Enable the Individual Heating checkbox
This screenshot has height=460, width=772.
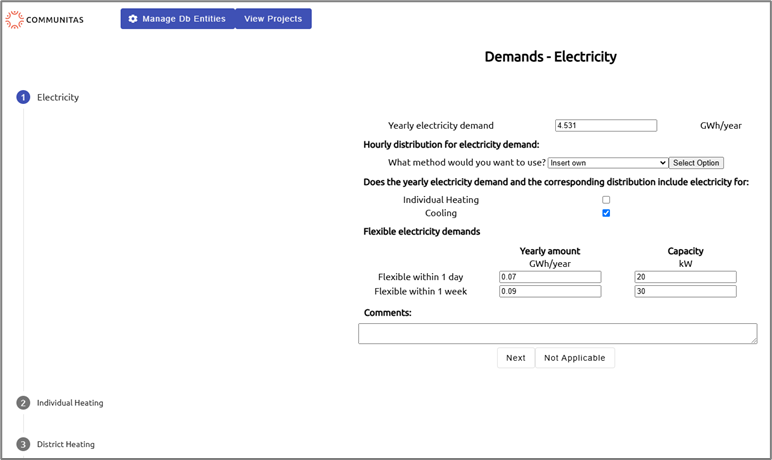(x=606, y=200)
